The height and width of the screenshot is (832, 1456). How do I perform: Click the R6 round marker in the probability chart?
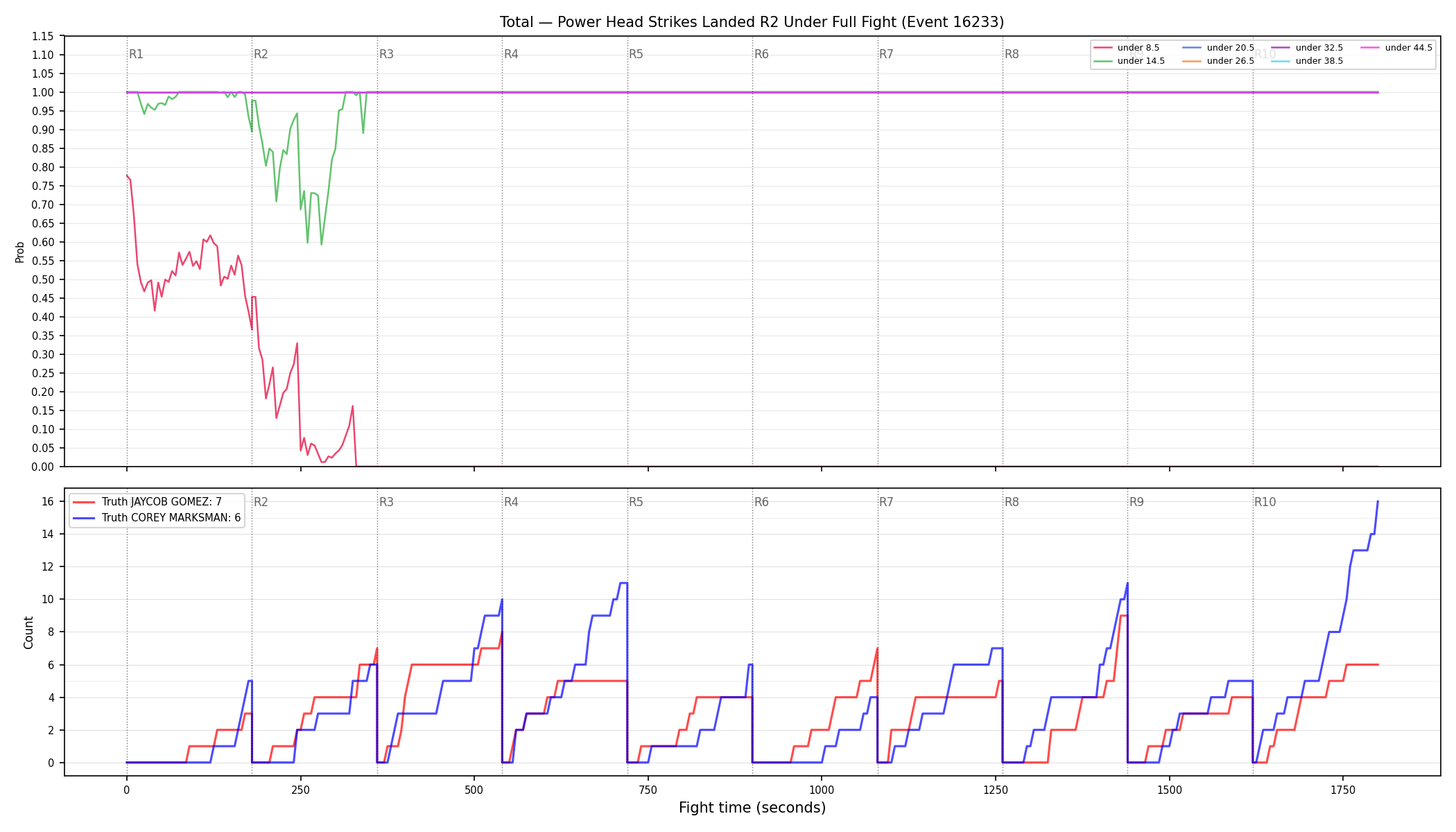761,54
